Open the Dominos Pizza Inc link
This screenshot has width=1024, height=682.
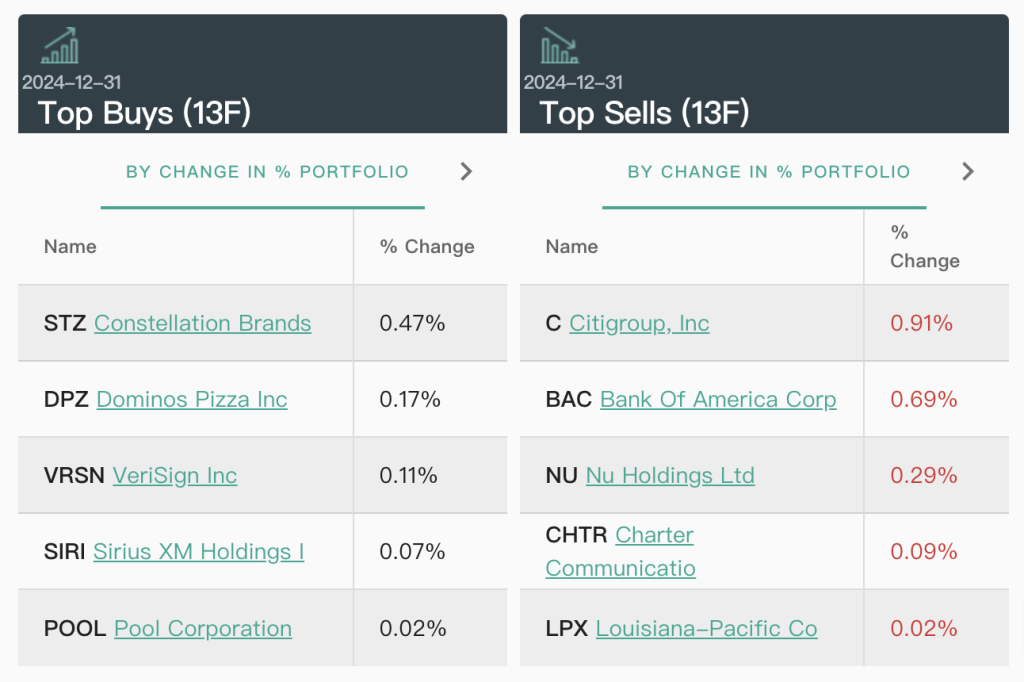pos(192,399)
